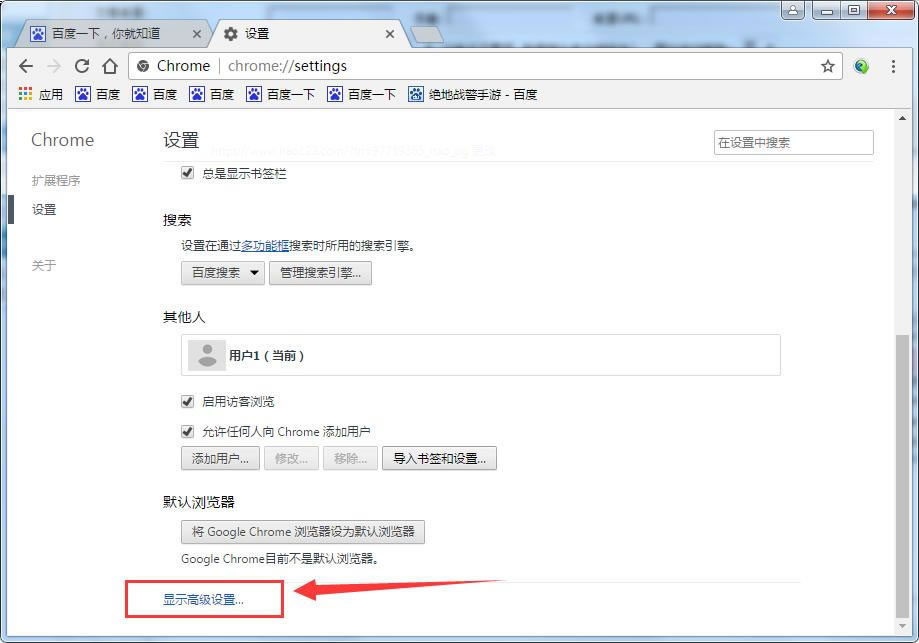The image size is (919, 643).
Task: Open 关于 in the sidebar
Action: click(x=44, y=265)
